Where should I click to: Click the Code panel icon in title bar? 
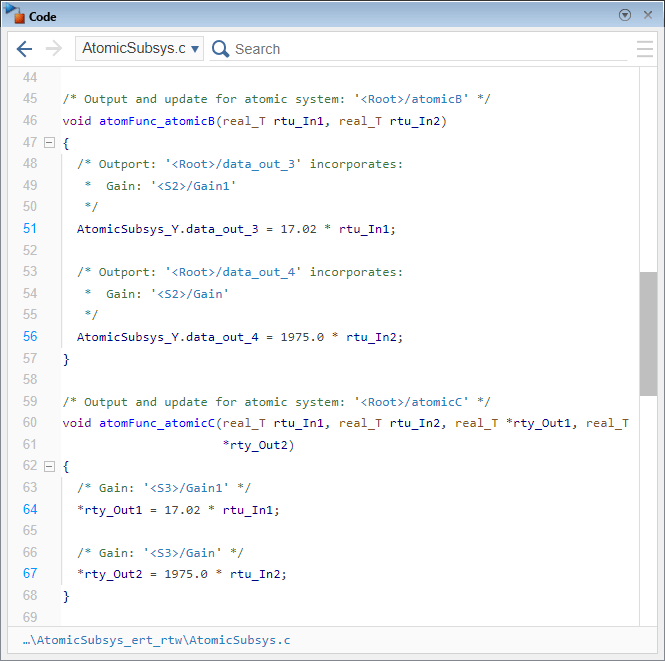14,13
